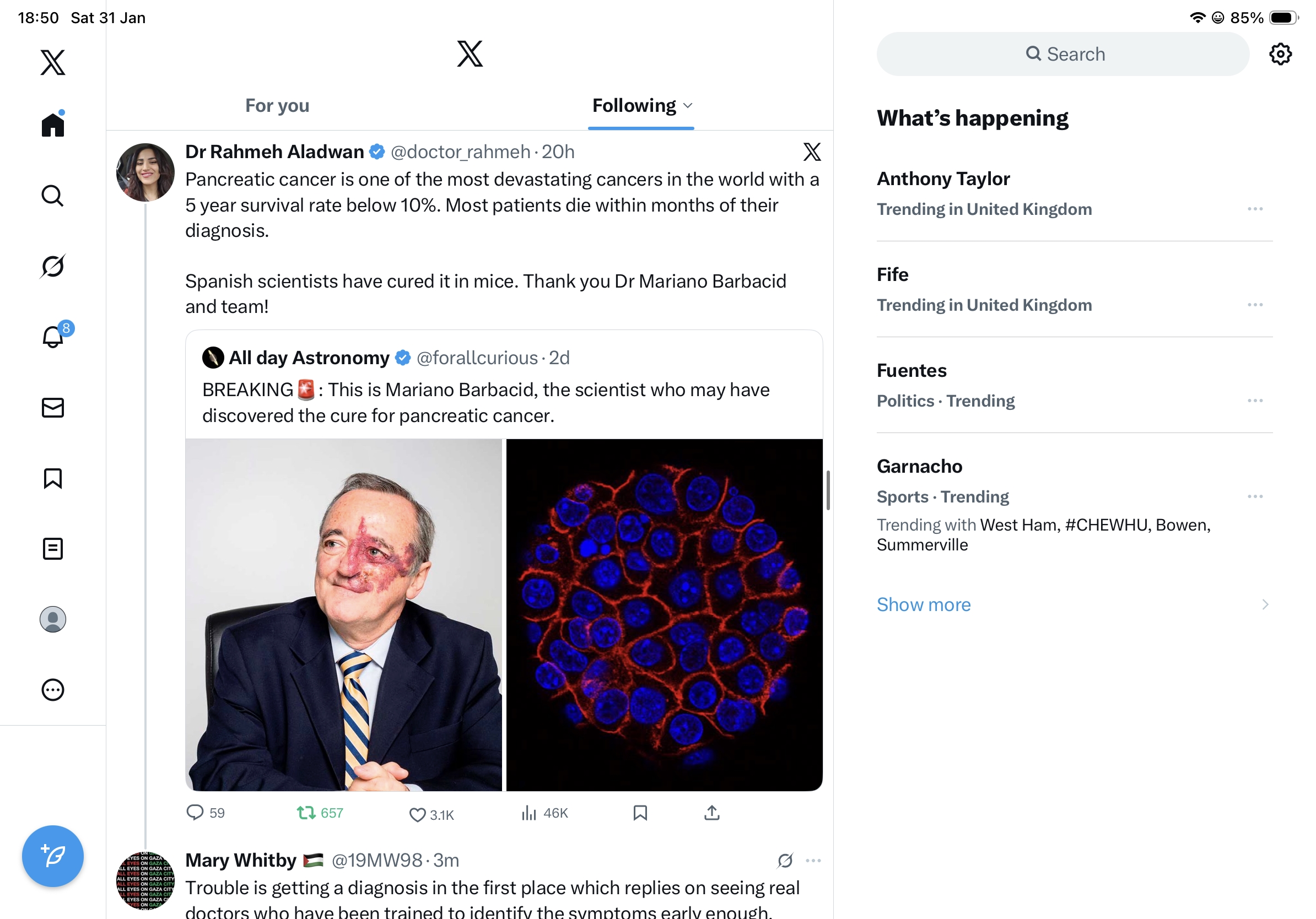Bookmark Dr Rahmeh Aladwan's post
1316x919 pixels.
[640, 813]
